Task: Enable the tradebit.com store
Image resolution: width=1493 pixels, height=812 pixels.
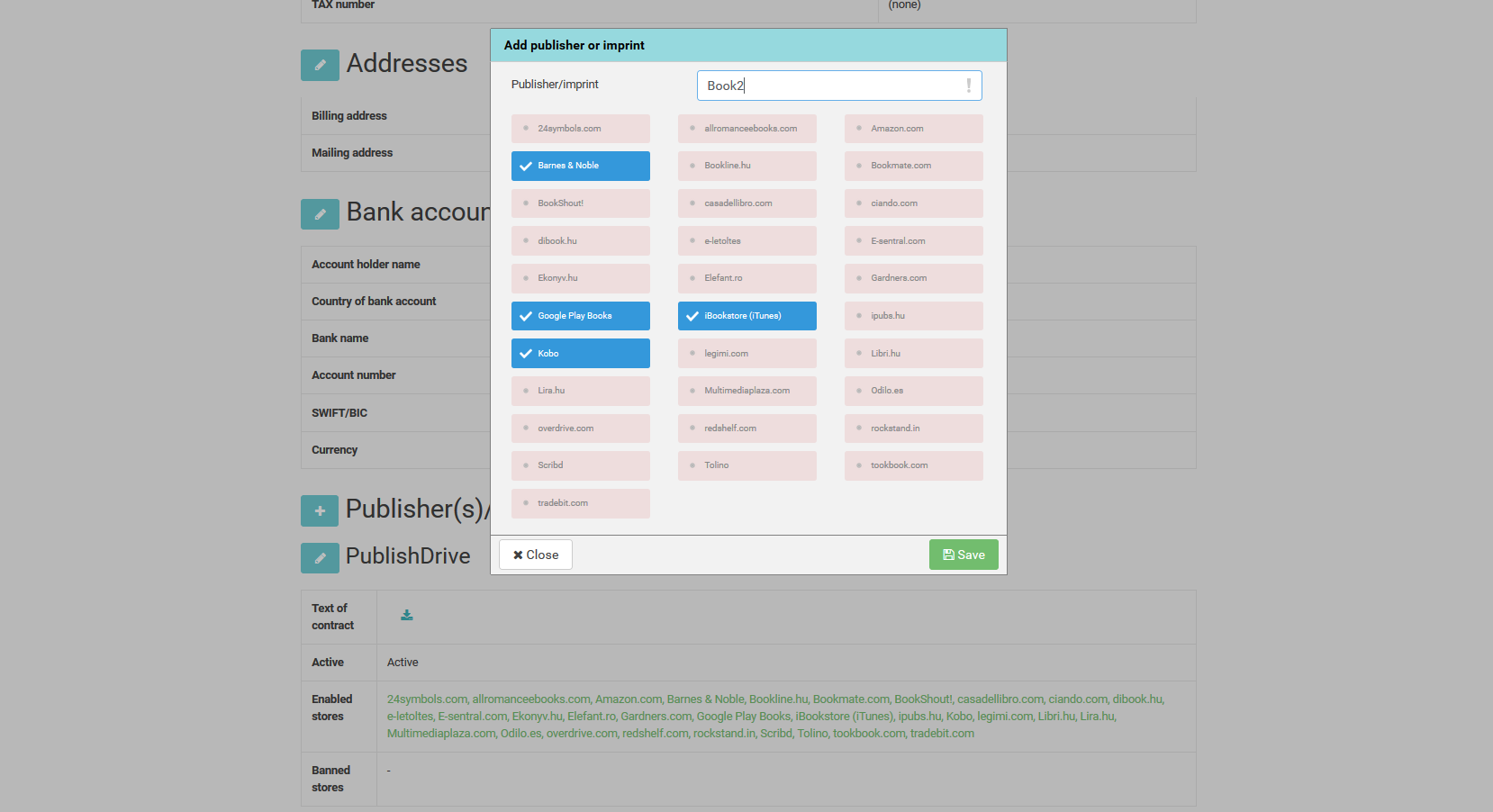Action: pos(581,503)
